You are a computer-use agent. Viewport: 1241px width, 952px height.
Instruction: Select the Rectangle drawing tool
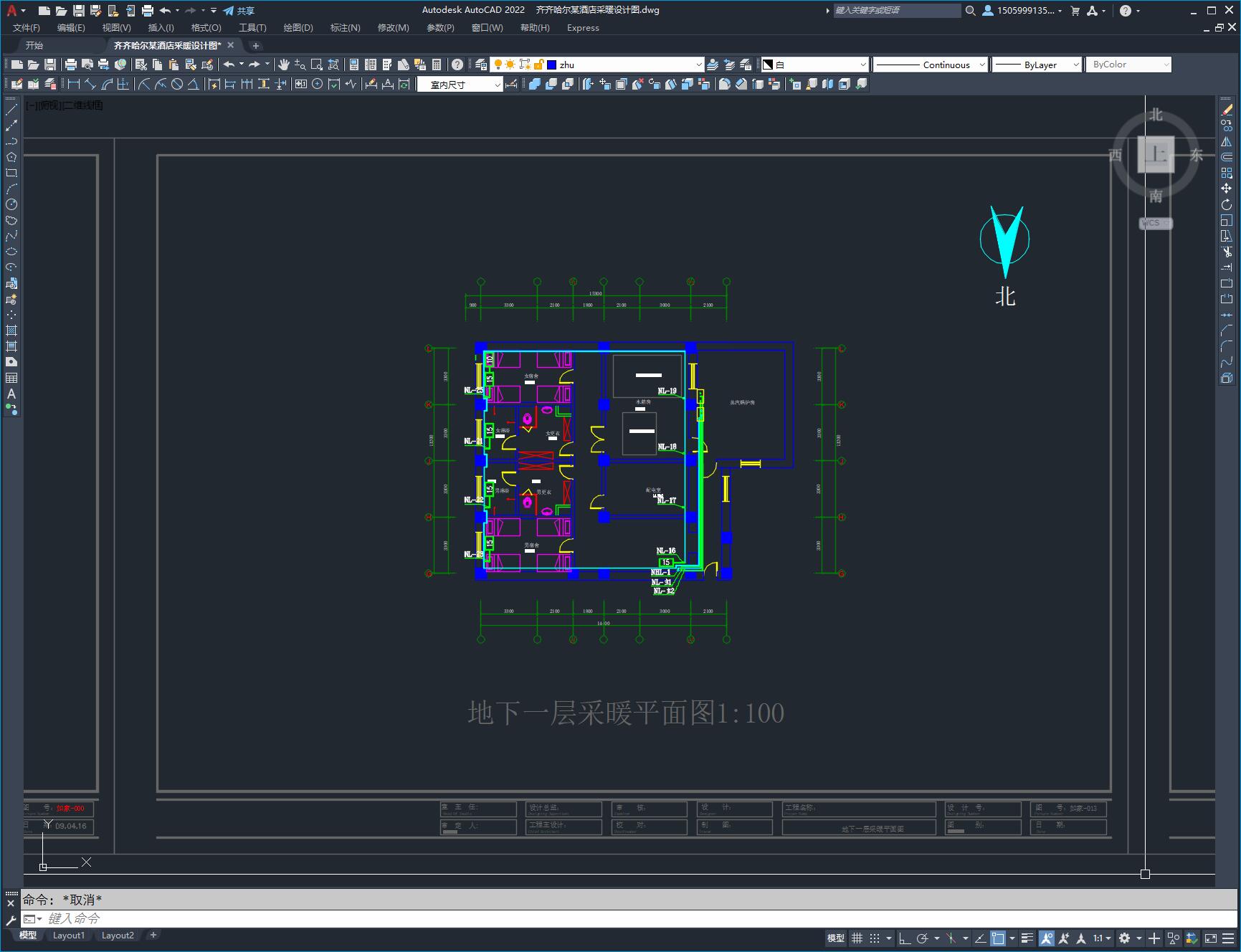(11, 173)
